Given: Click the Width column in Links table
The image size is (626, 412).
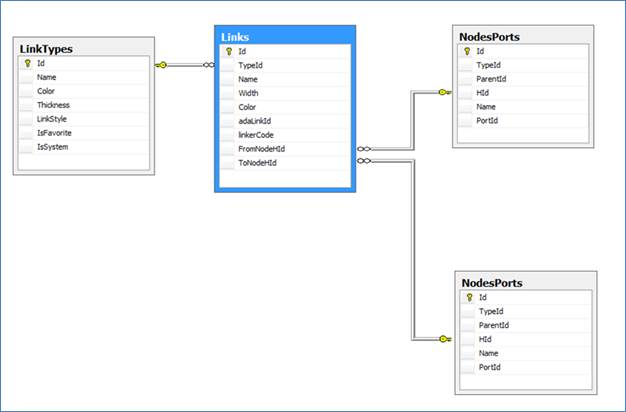Looking at the screenshot, I should 249,92.
